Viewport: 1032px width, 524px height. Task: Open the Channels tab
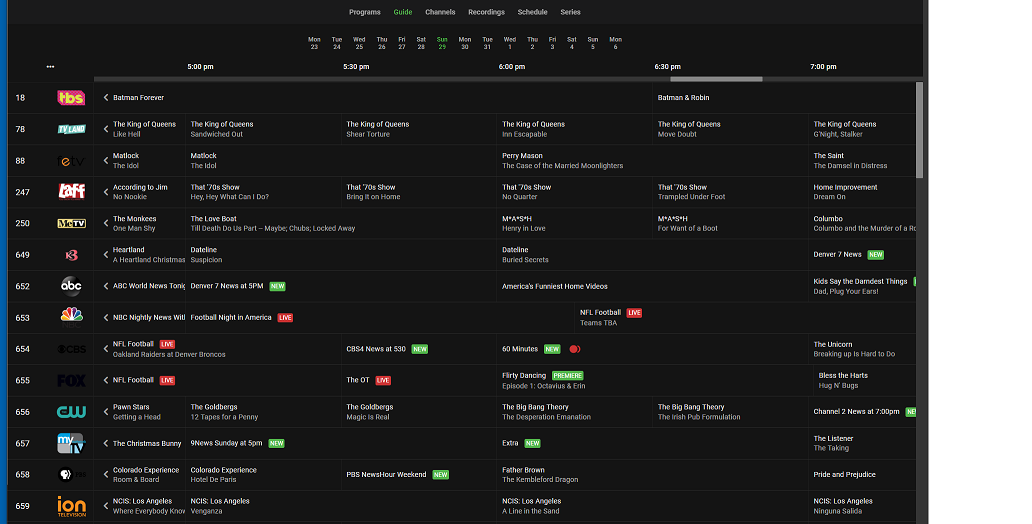pyautogui.click(x=440, y=12)
